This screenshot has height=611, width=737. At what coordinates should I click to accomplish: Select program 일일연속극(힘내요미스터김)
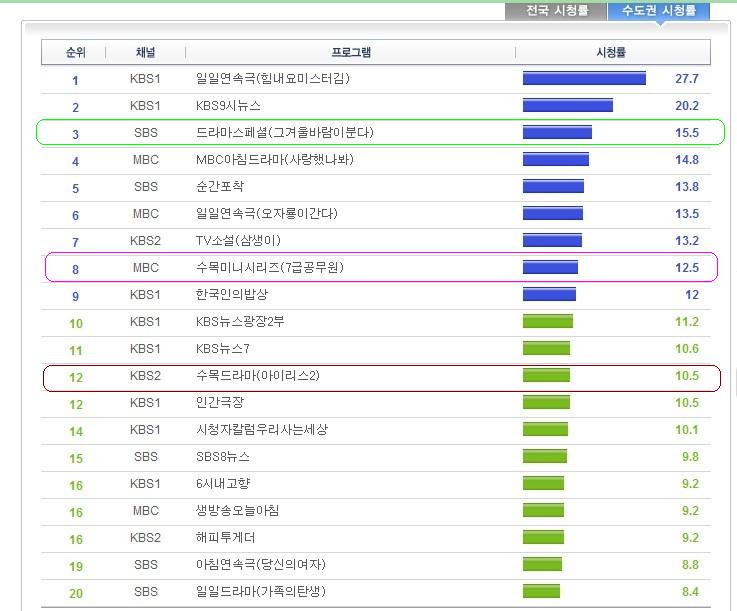tap(273, 78)
